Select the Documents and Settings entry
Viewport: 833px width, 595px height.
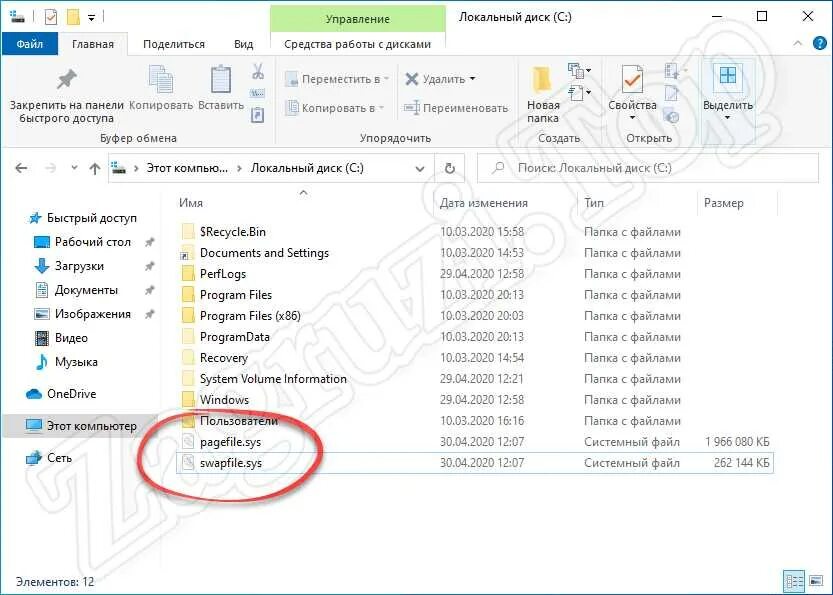264,253
